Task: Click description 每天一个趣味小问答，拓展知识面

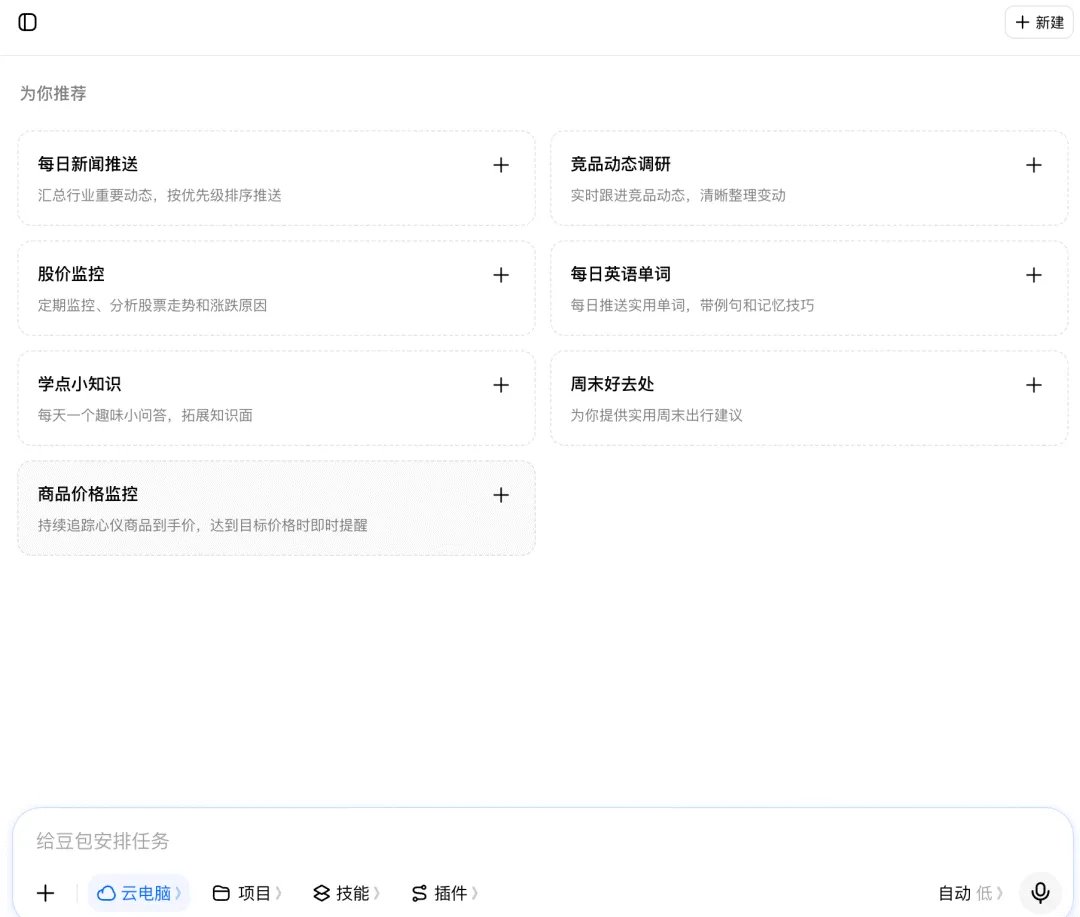Action: pyautogui.click(x=145, y=415)
